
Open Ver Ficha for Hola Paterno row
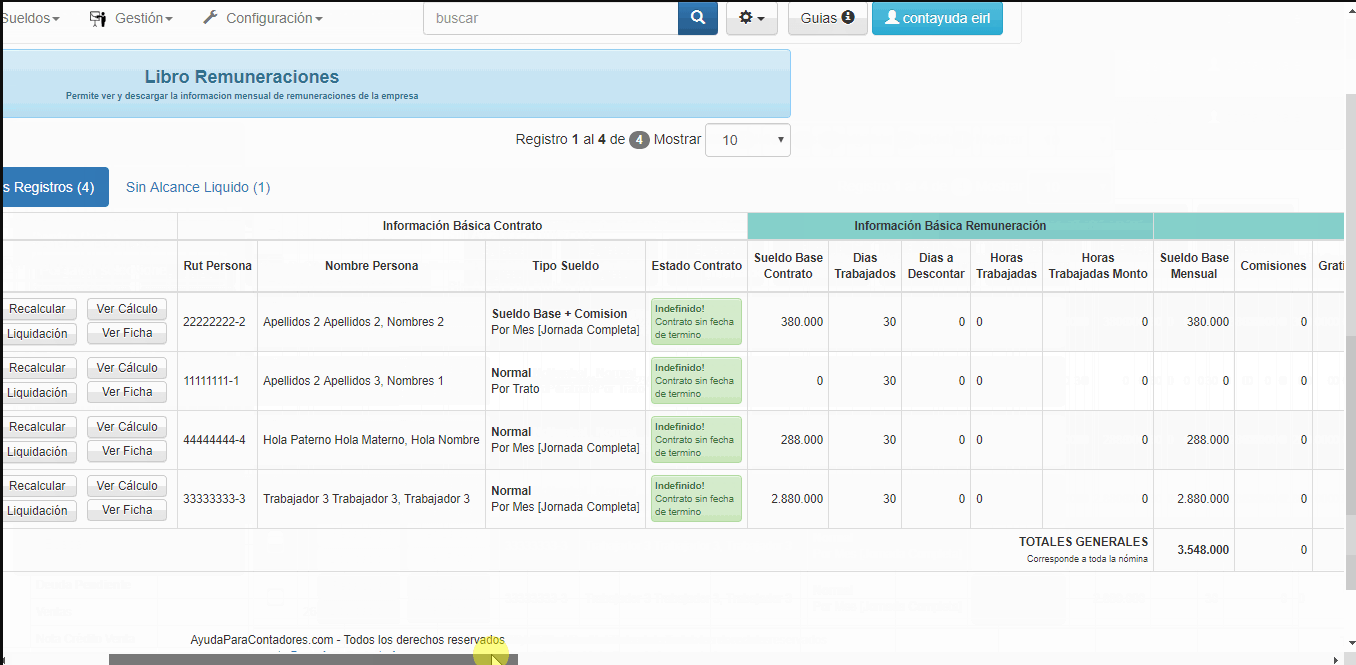pyautogui.click(x=127, y=451)
